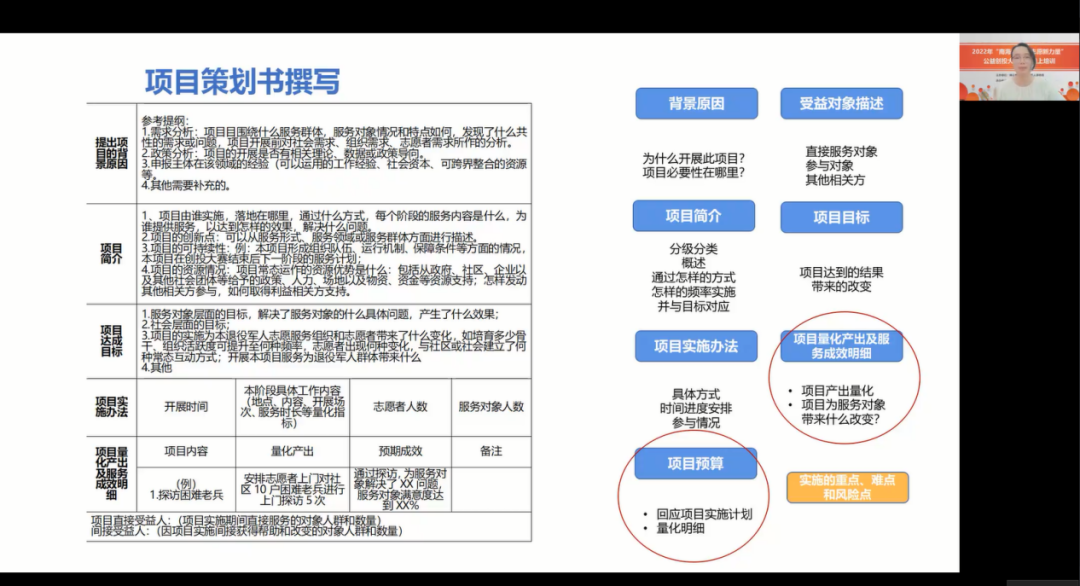This screenshot has width=1080, height=586.
Task: Click the 志愿者人数 table cell
Action: pos(400,407)
